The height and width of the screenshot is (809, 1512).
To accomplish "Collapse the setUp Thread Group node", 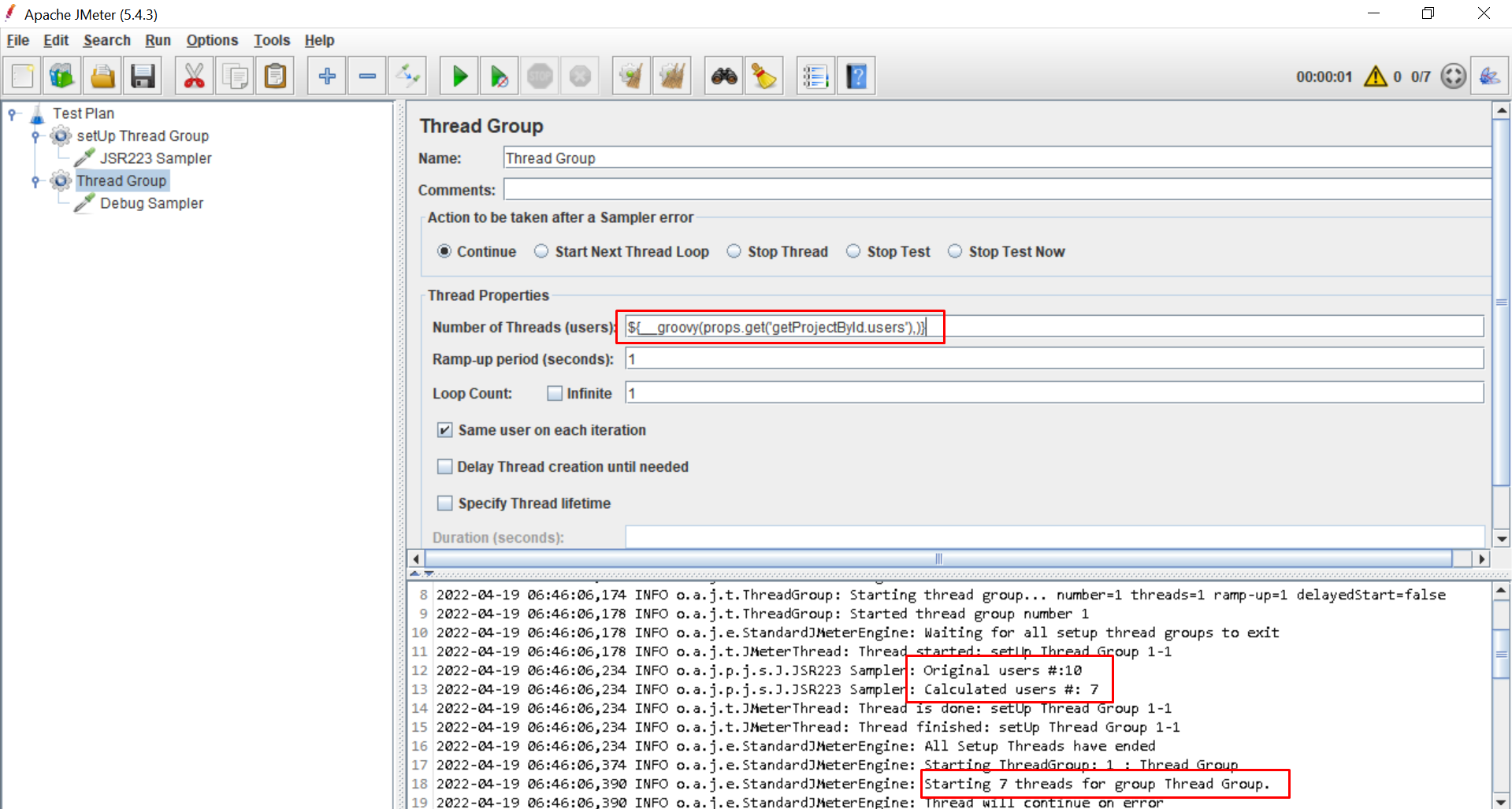I will (x=35, y=136).
